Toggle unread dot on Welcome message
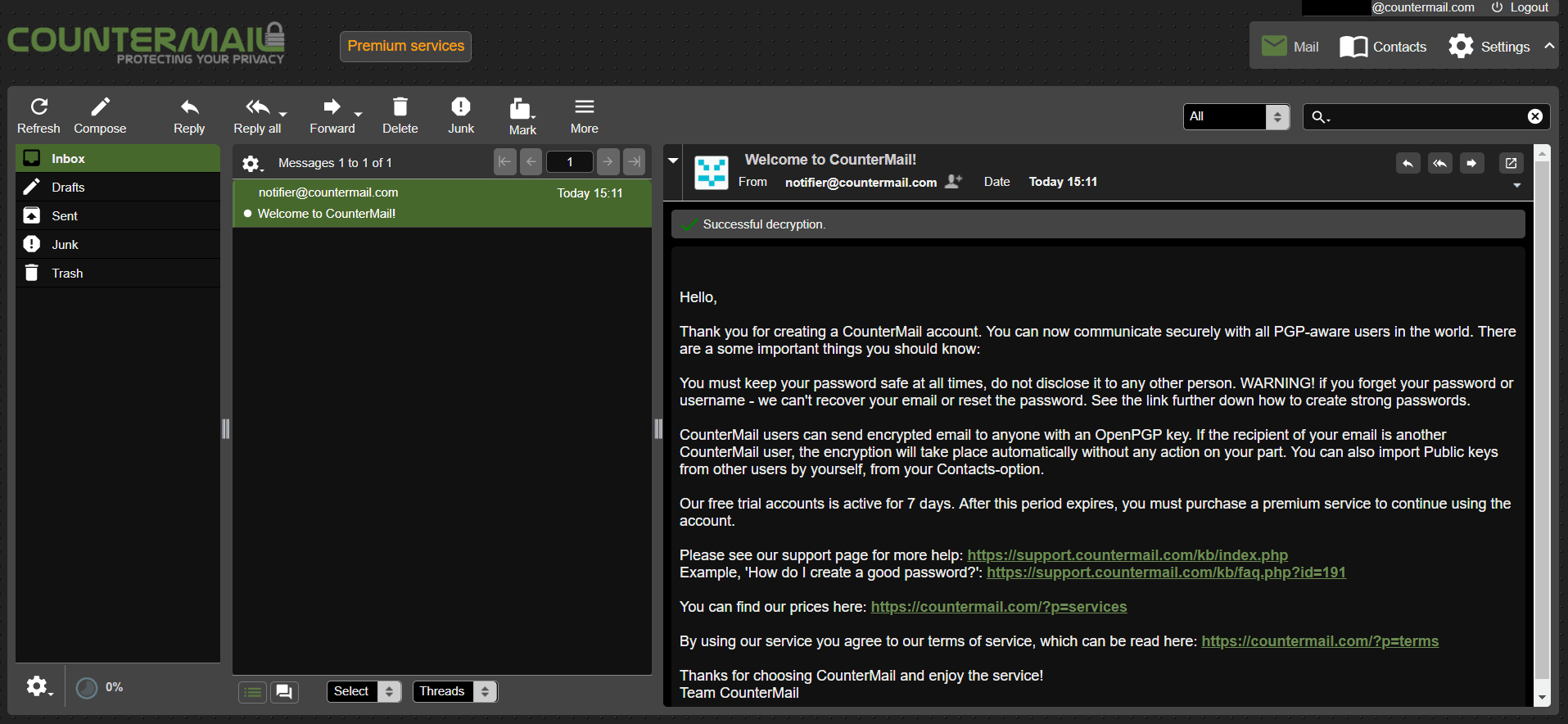This screenshot has width=1568, height=724. point(247,214)
